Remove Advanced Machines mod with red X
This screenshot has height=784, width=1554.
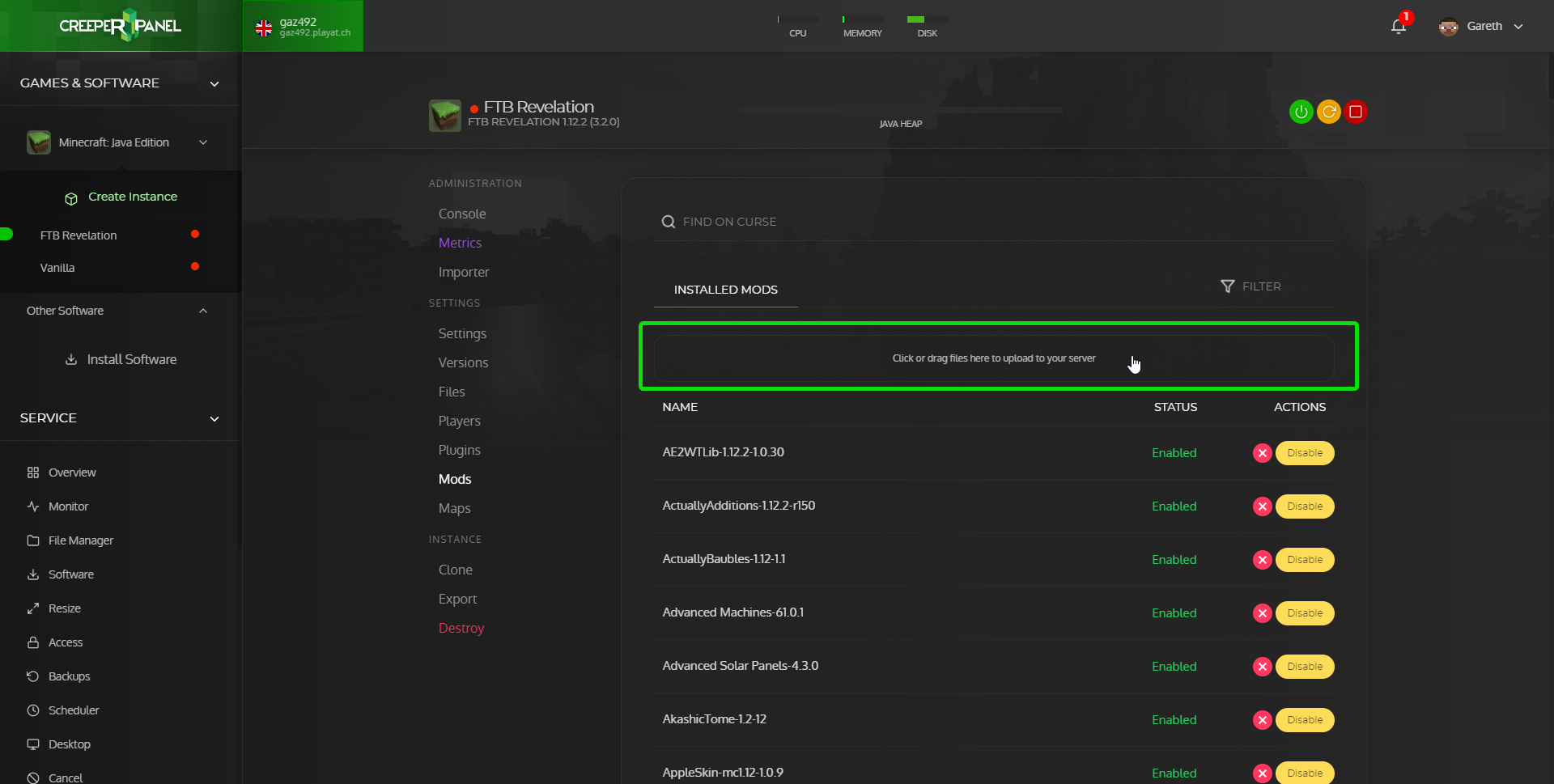tap(1262, 613)
